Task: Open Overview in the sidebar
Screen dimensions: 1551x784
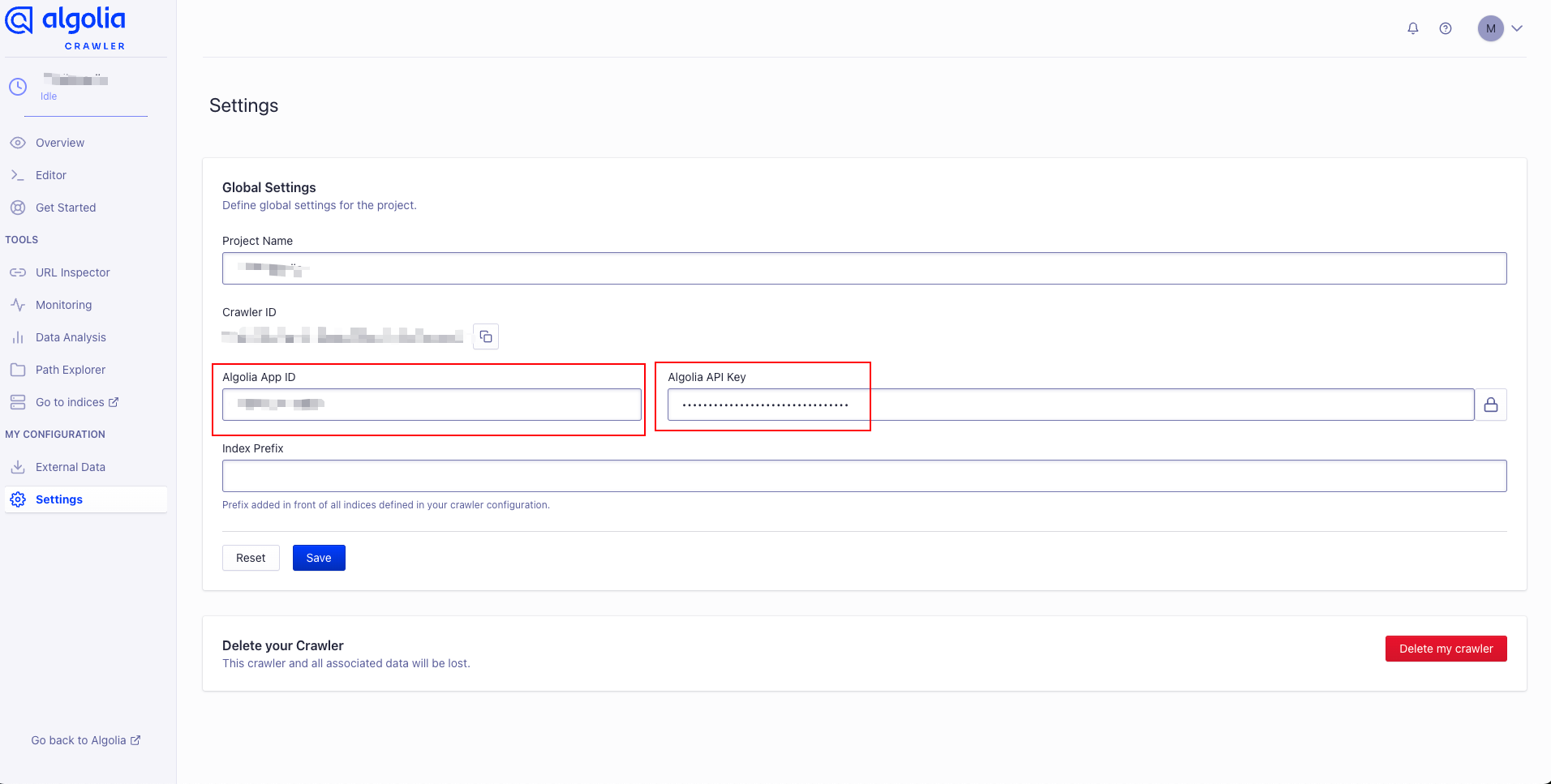Action: pos(85,143)
